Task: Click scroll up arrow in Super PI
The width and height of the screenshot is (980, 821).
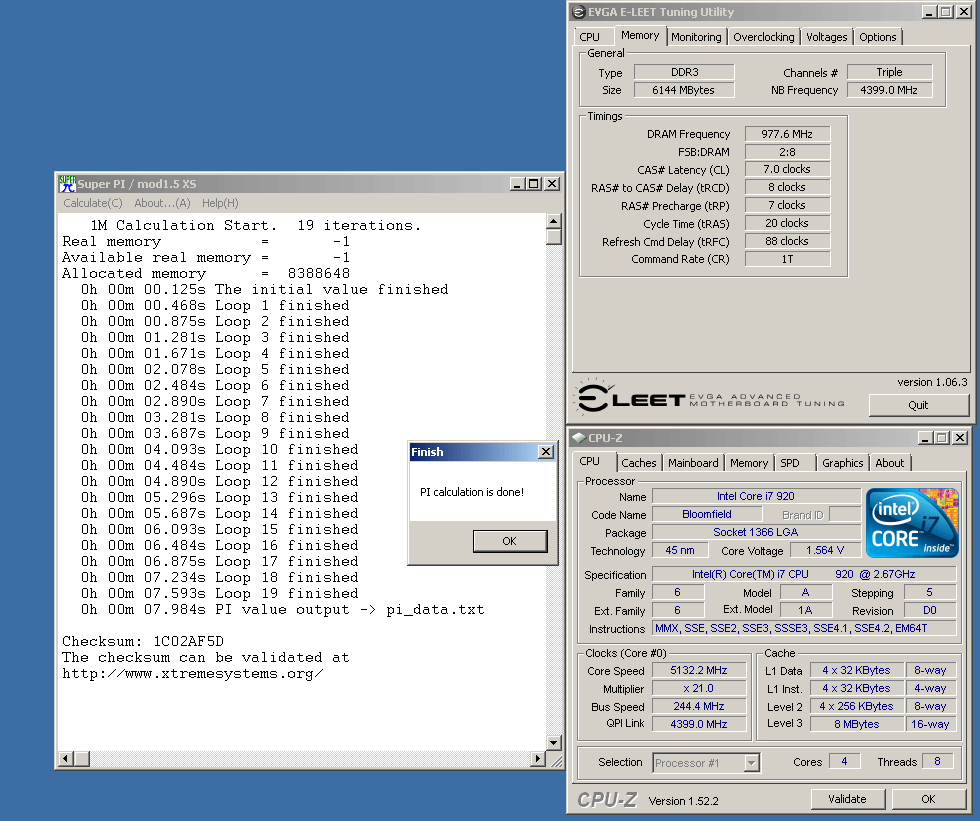Action: (x=553, y=221)
